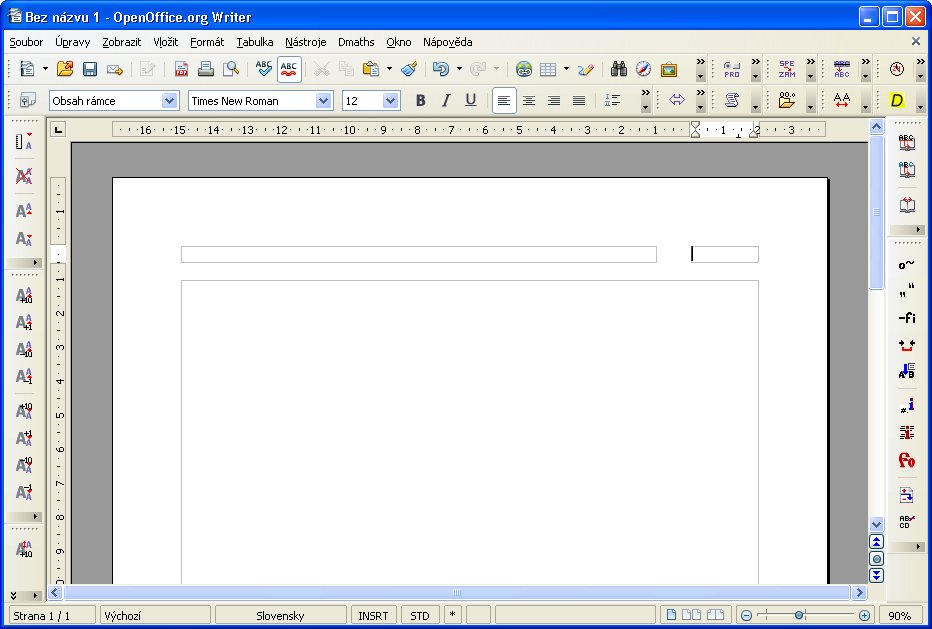Click the Fo icon in right sidebar
Image resolution: width=932 pixels, height=629 pixels.
coord(906,460)
